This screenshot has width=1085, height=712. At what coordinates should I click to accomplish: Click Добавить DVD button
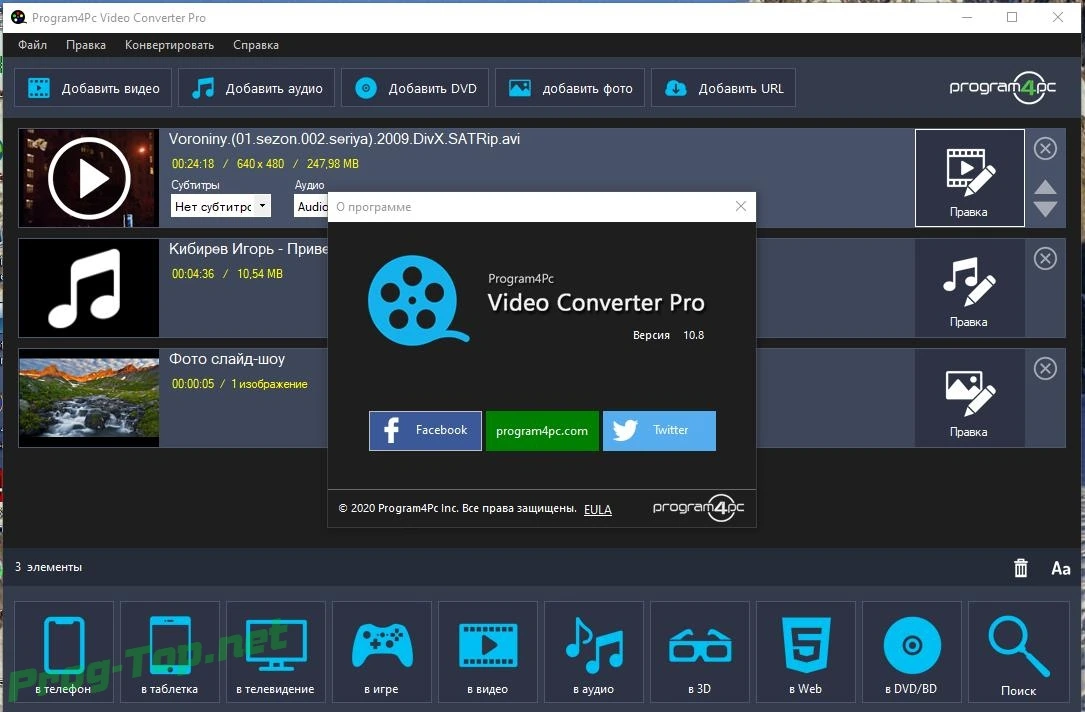[x=415, y=88]
